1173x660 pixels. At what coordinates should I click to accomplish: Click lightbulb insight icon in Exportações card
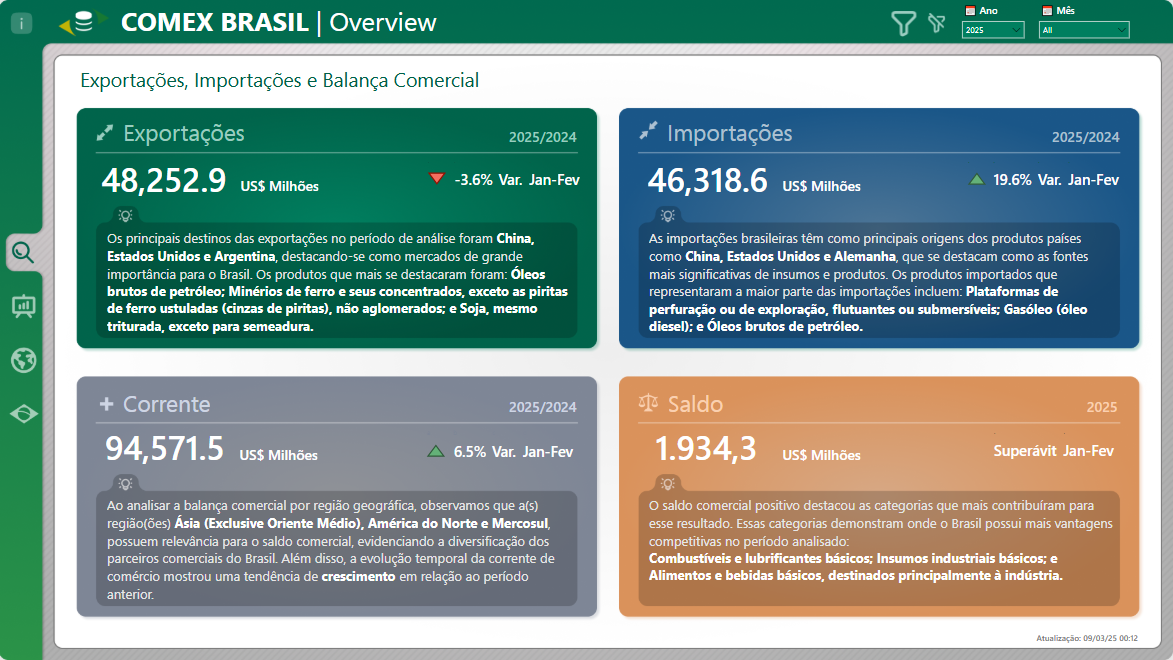(126, 216)
